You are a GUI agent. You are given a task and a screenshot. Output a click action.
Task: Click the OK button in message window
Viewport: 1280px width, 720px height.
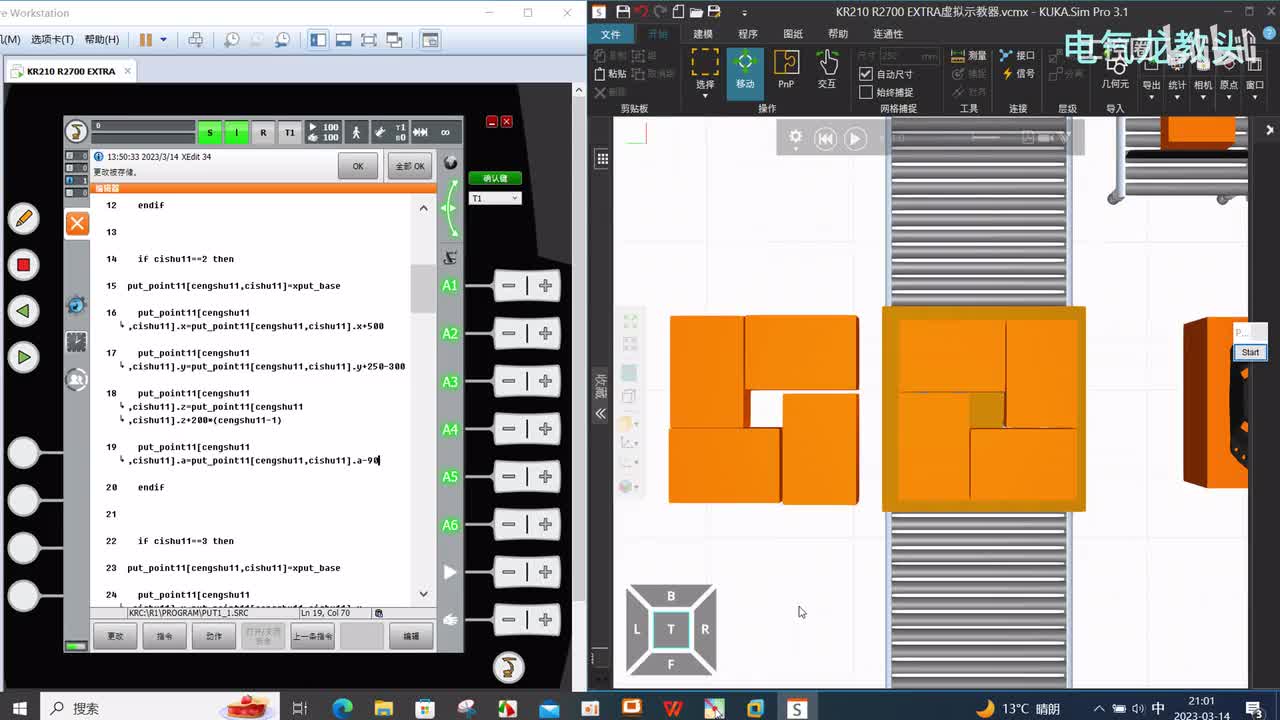tap(358, 166)
